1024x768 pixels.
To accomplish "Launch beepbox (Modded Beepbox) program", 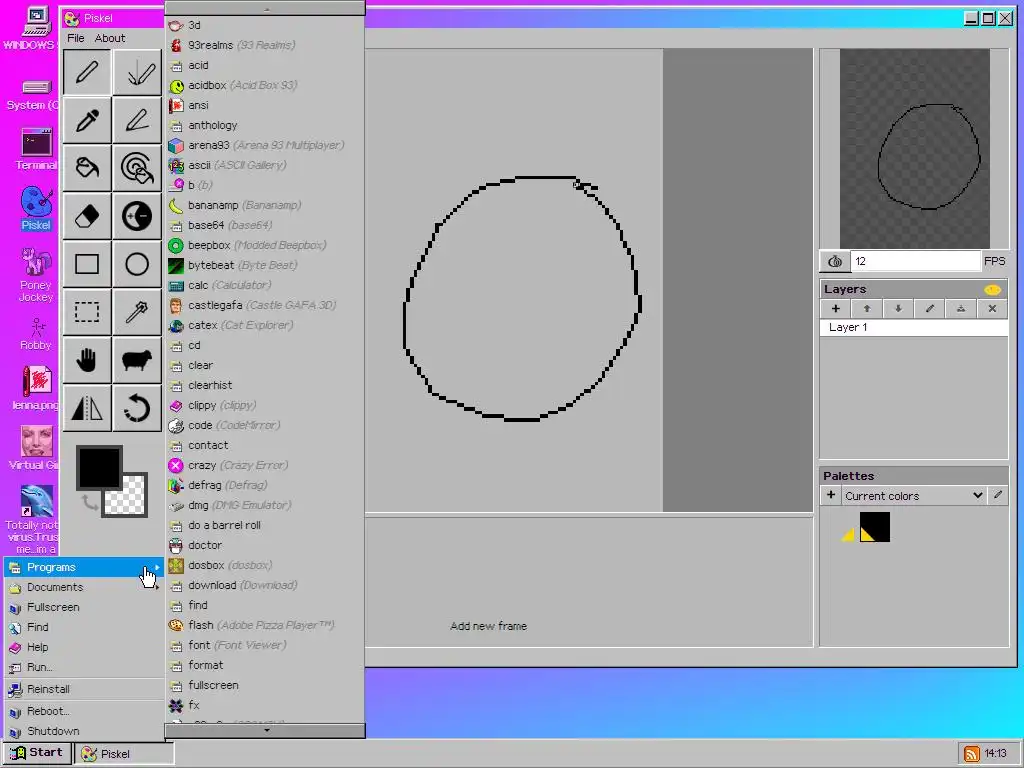I will point(265,246).
